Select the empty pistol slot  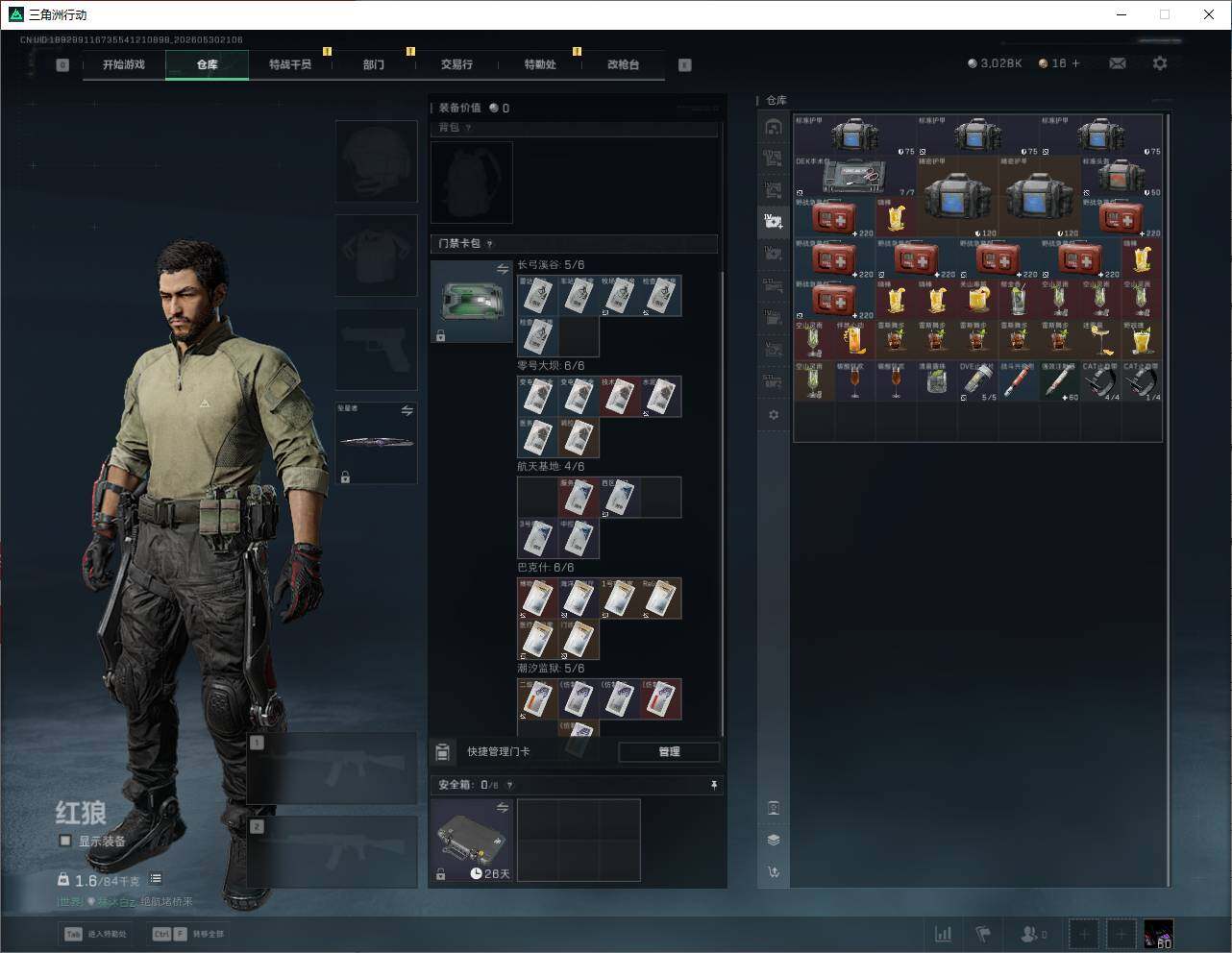pyautogui.click(x=377, y=349)
